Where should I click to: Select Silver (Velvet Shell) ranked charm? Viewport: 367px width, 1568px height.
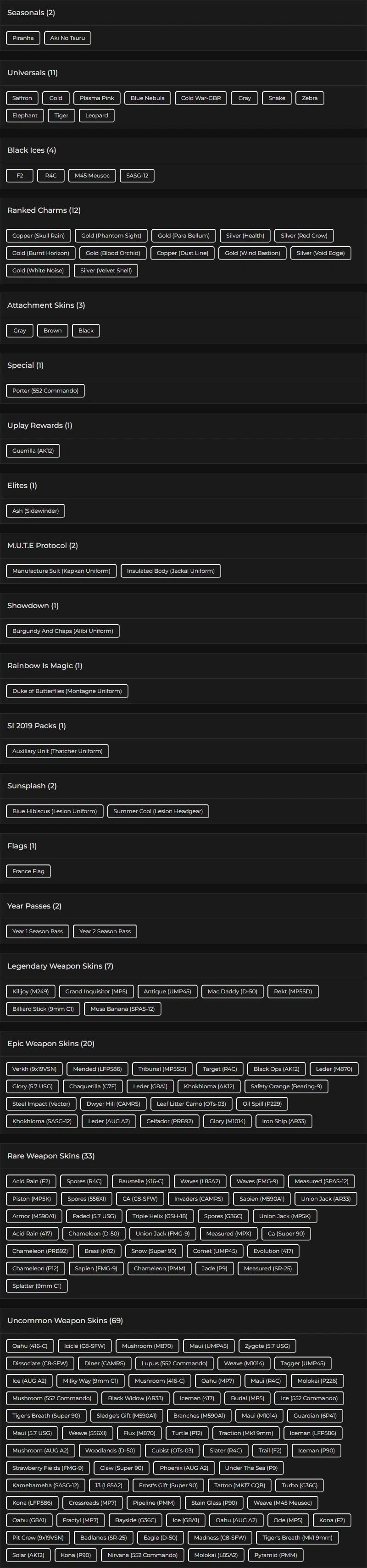tap(106, 270)
